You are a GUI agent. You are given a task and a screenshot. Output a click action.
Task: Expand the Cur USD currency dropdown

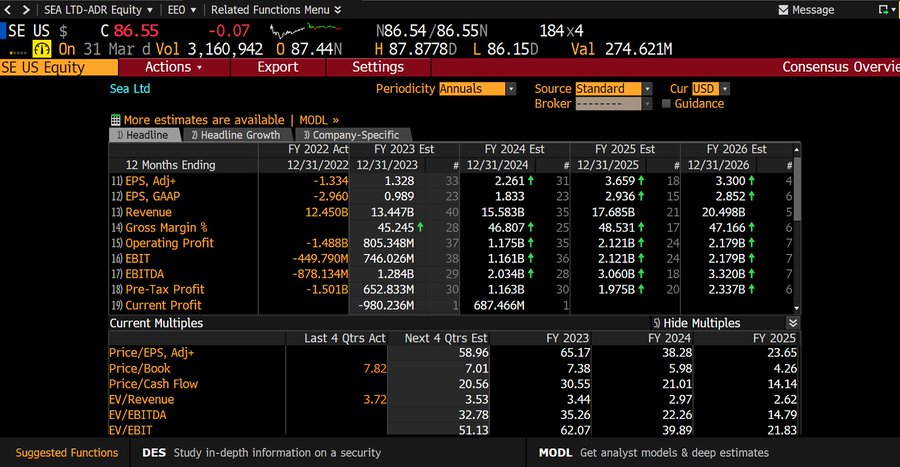(710, 89)
